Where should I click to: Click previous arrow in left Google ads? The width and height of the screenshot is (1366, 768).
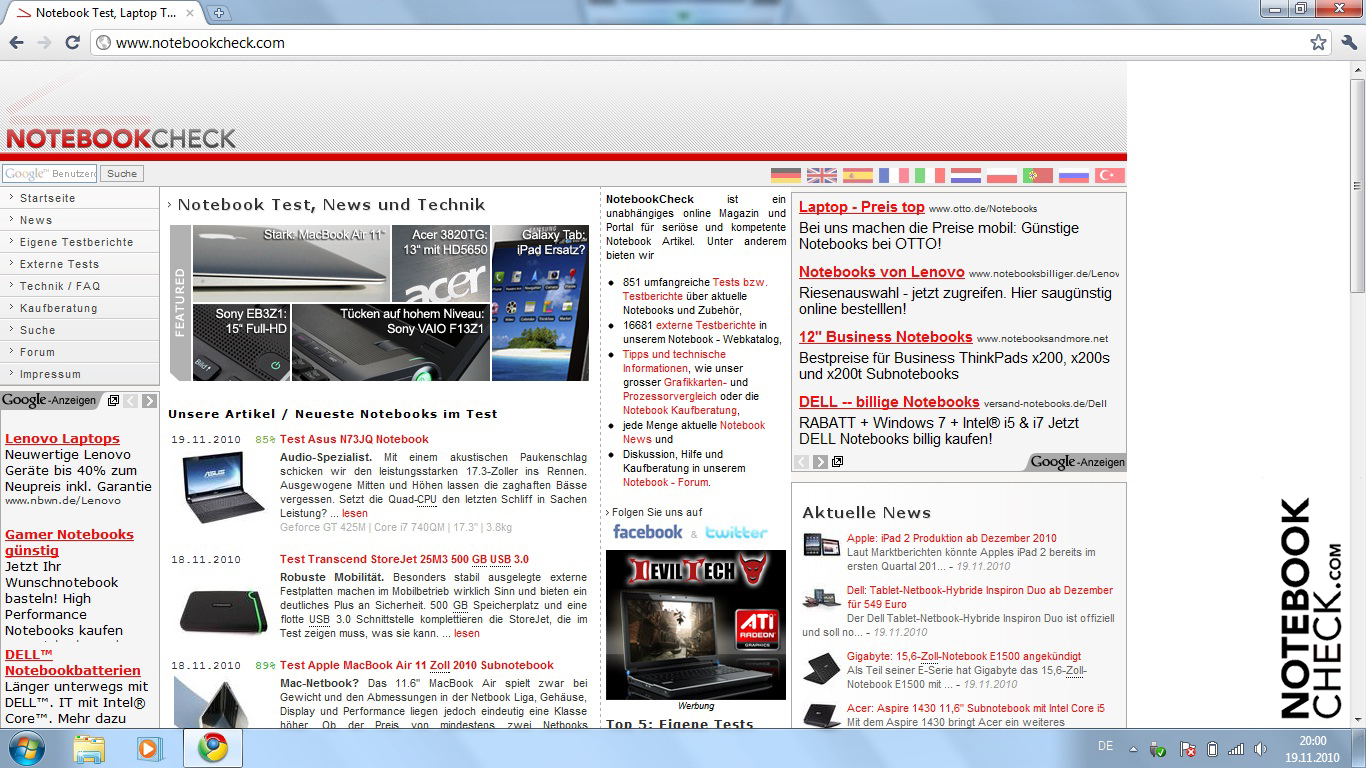tap(130, 401)
